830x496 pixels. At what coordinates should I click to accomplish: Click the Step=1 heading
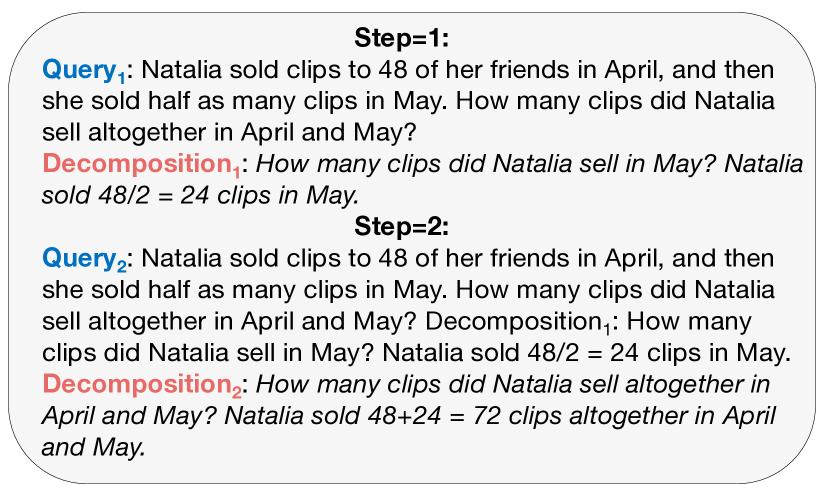coord(402,38)
